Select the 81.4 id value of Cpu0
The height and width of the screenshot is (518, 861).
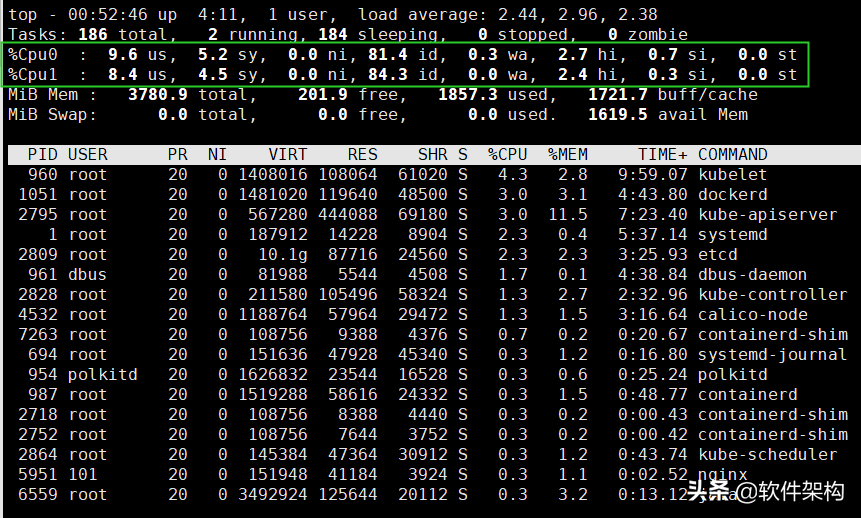[387, 54]
